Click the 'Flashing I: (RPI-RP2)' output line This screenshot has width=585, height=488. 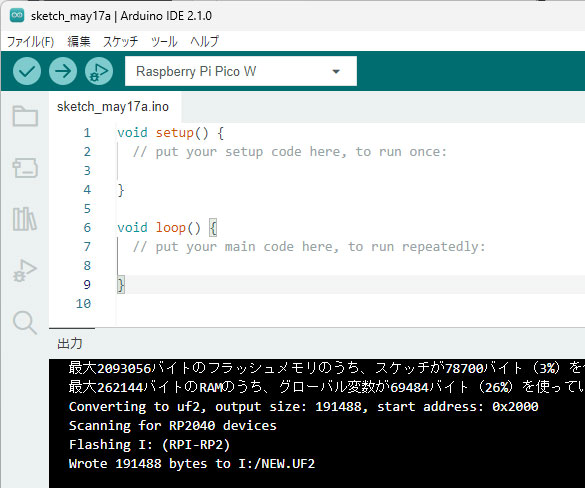150,445
